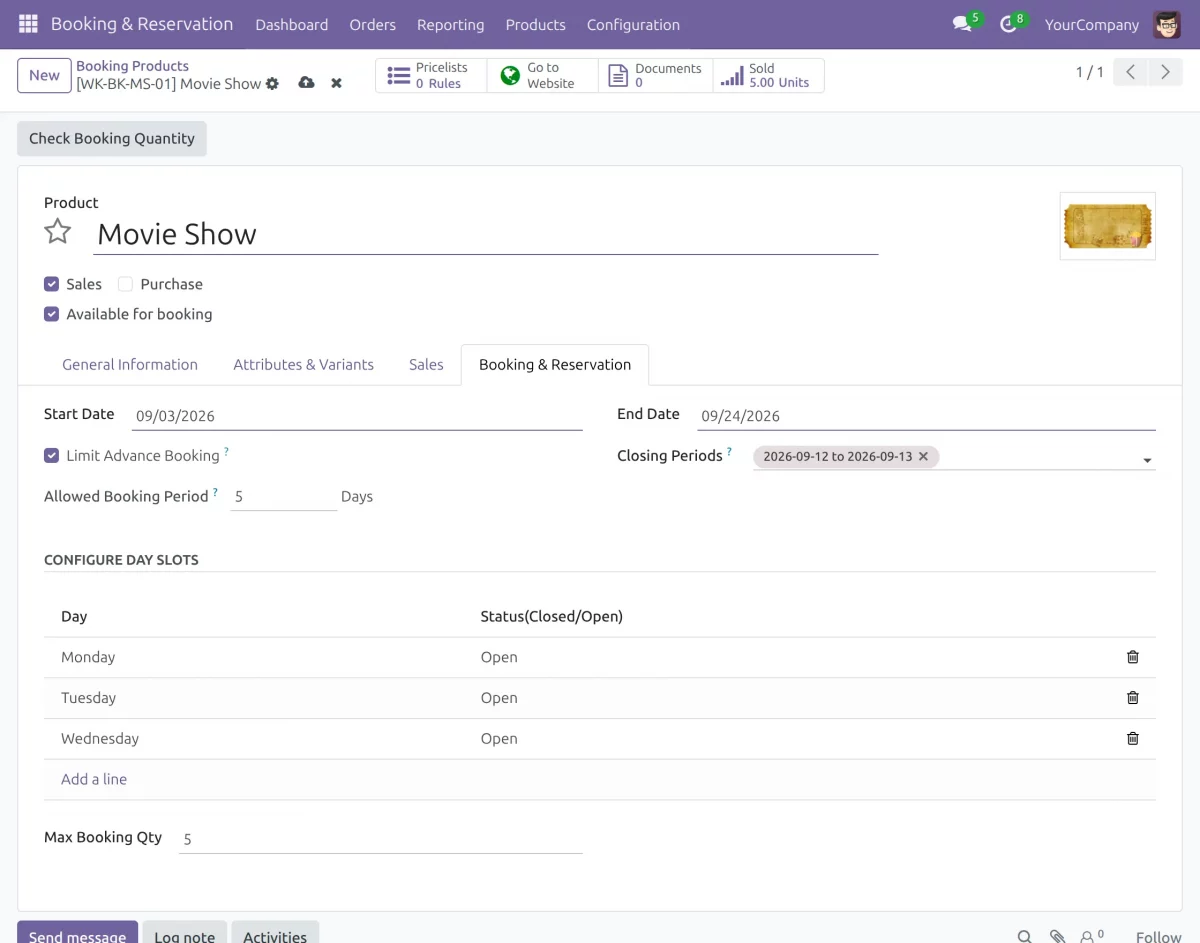Save manually with the cloud upload icon
1200x943 pixels.
coord(306,83)
